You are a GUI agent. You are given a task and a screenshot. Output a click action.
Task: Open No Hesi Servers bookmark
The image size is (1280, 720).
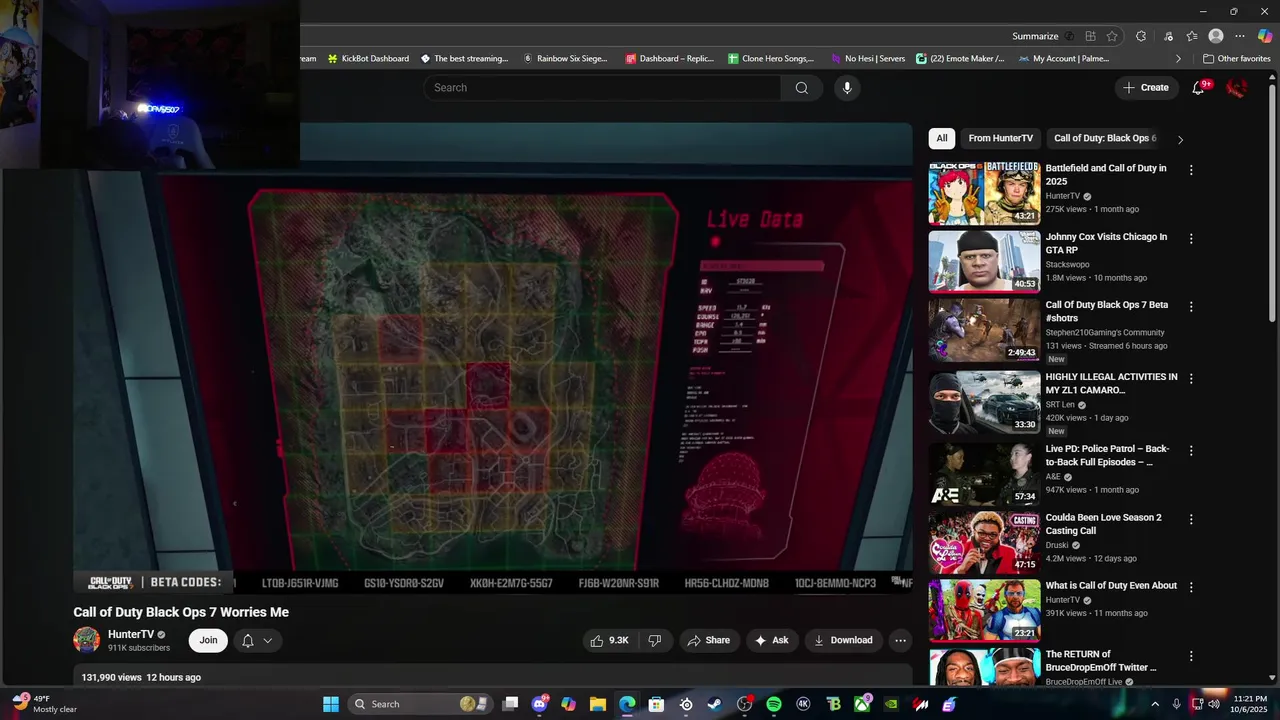(x=868, y=59)
